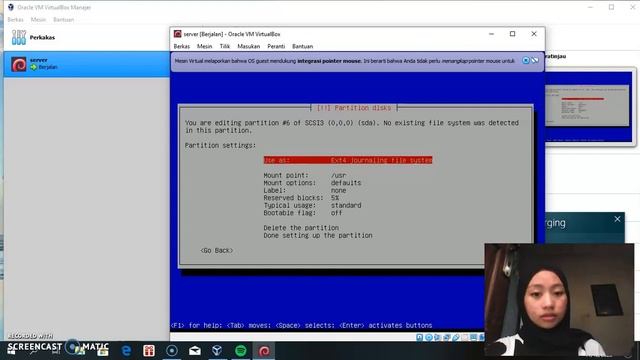Click the VirtualBox Manager title bar icon
The height and width of the screenshot is (360, 640).
click(11, 7)
